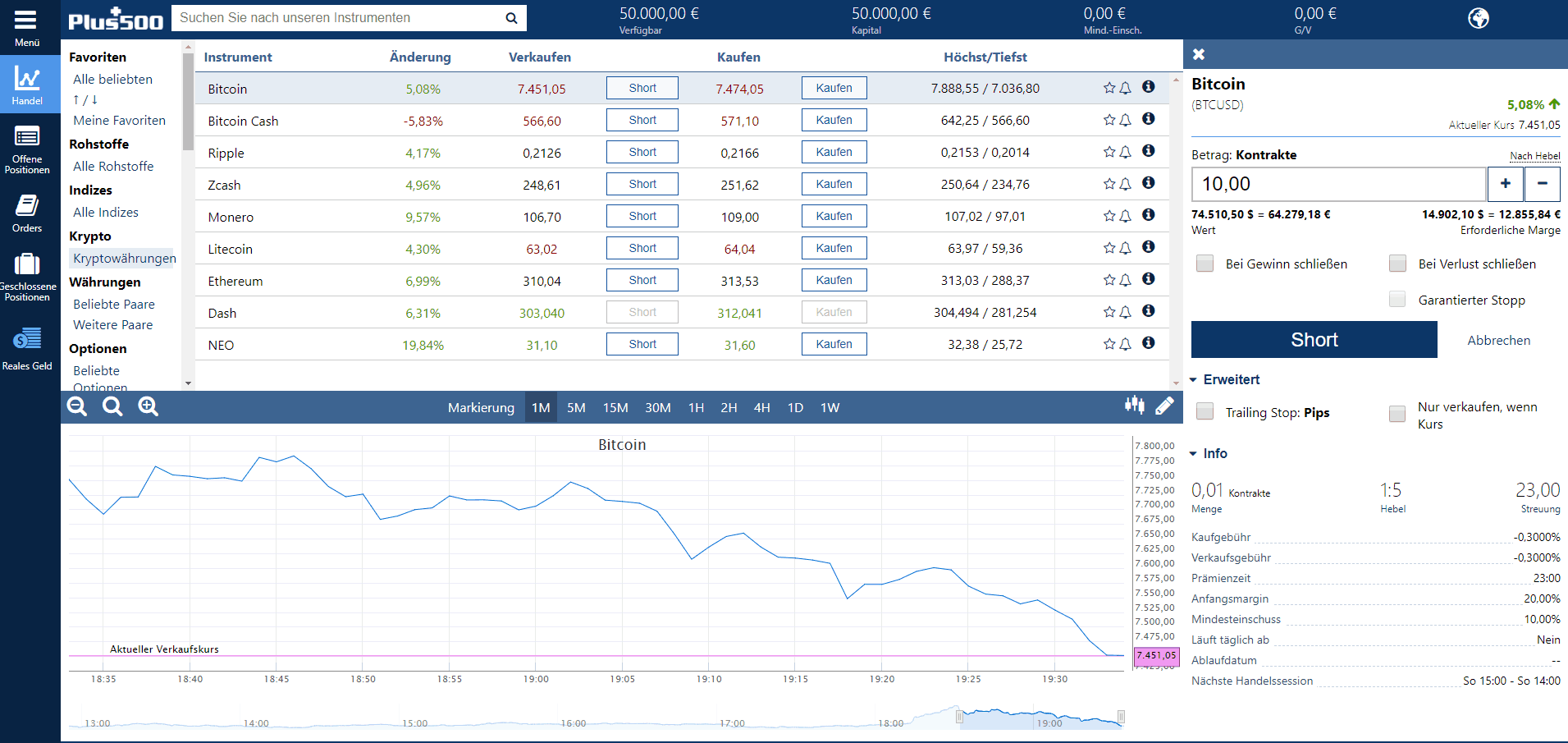Favorite Dash with star icon

tap(1109, 312)
